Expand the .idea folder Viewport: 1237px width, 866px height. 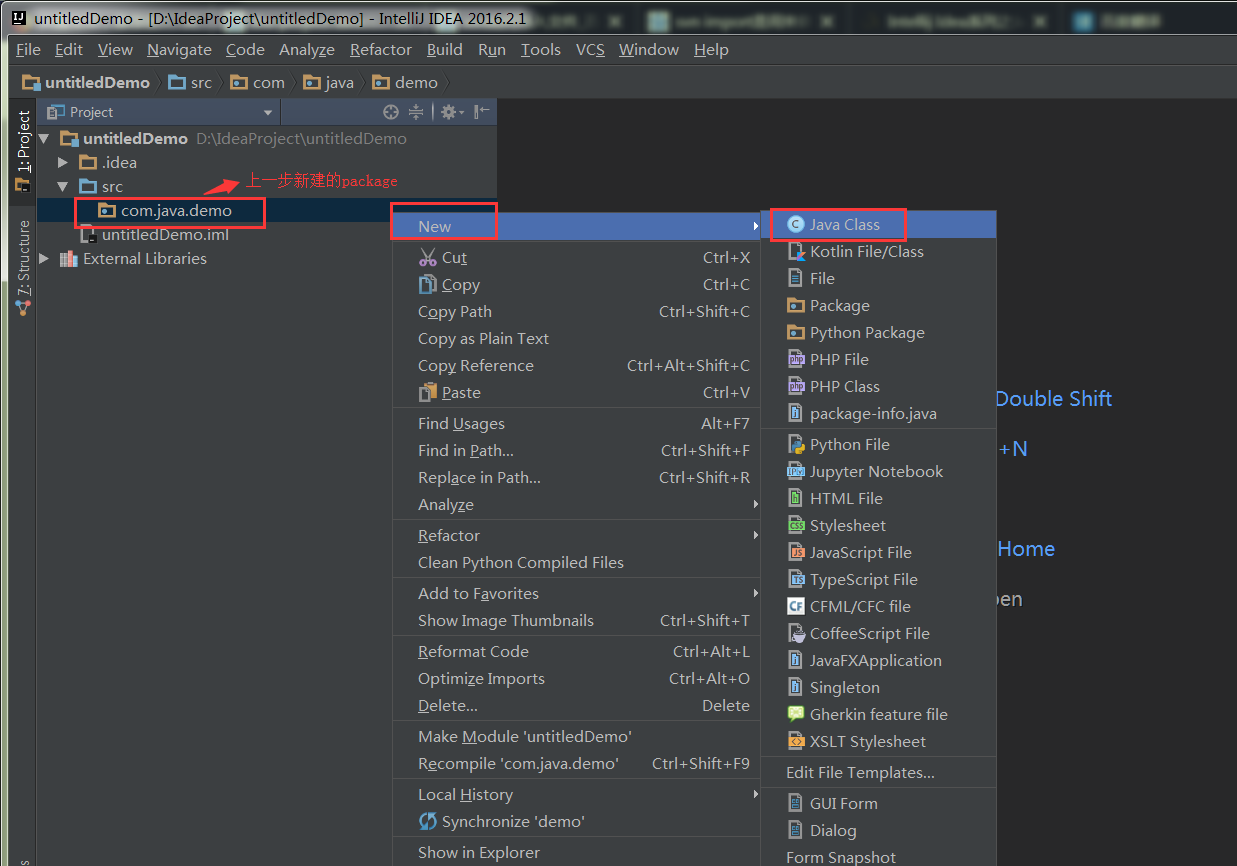click(x=63, y=163)
